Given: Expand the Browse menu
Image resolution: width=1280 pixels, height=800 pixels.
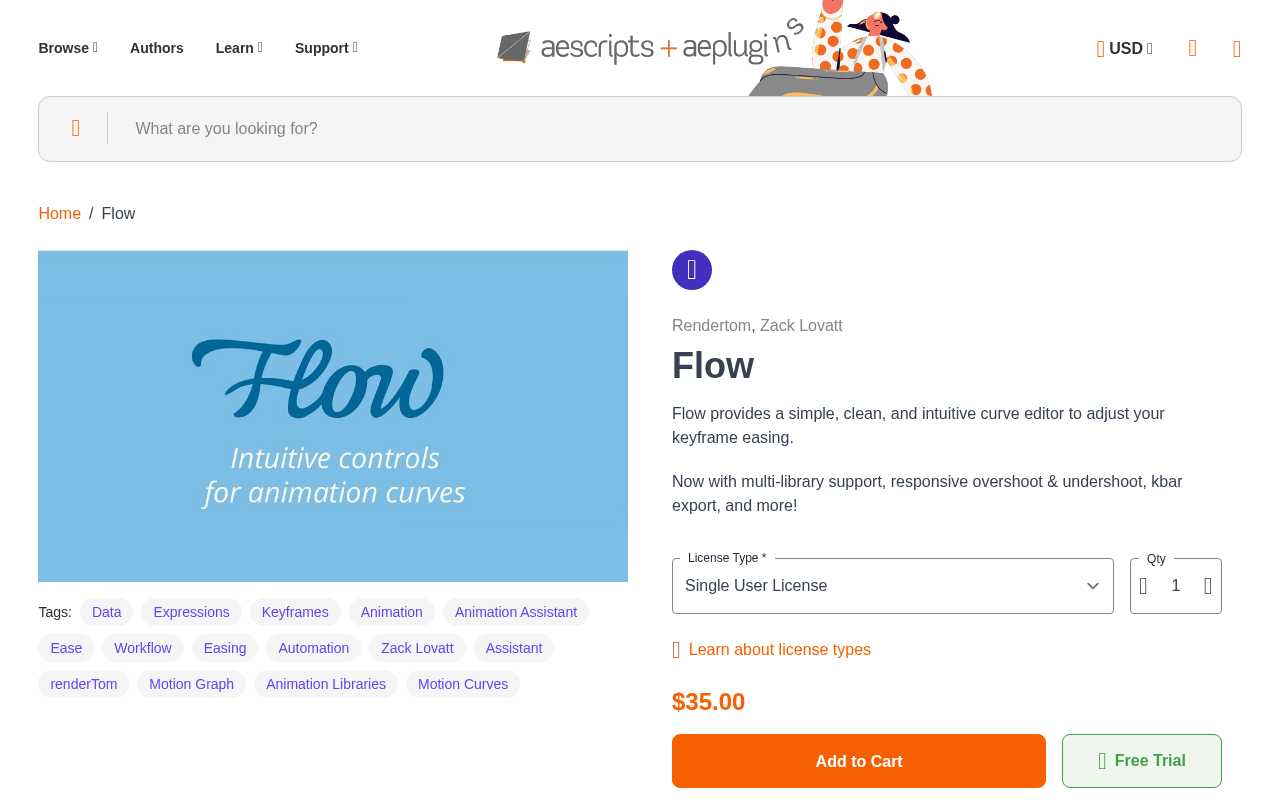Looking at the screenshot, I should (x=67, y=48).
